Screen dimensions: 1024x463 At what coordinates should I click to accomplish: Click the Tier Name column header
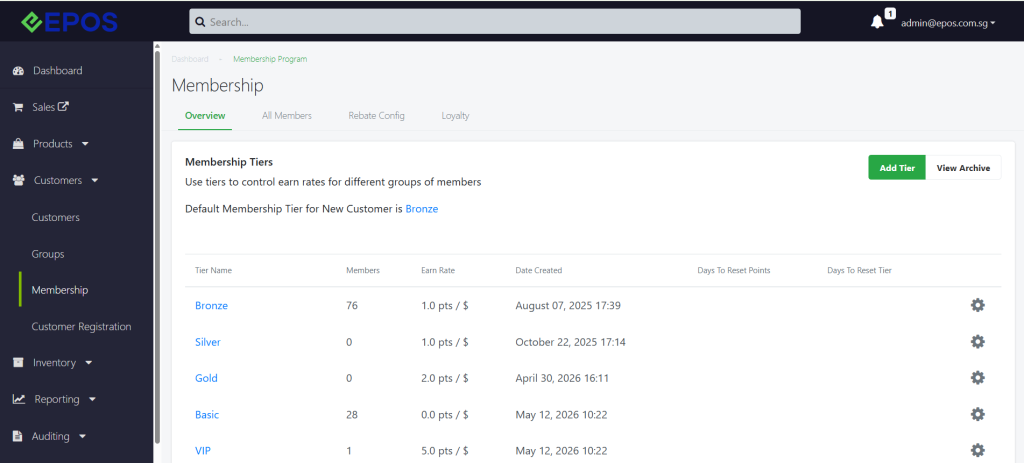[213, 270]
